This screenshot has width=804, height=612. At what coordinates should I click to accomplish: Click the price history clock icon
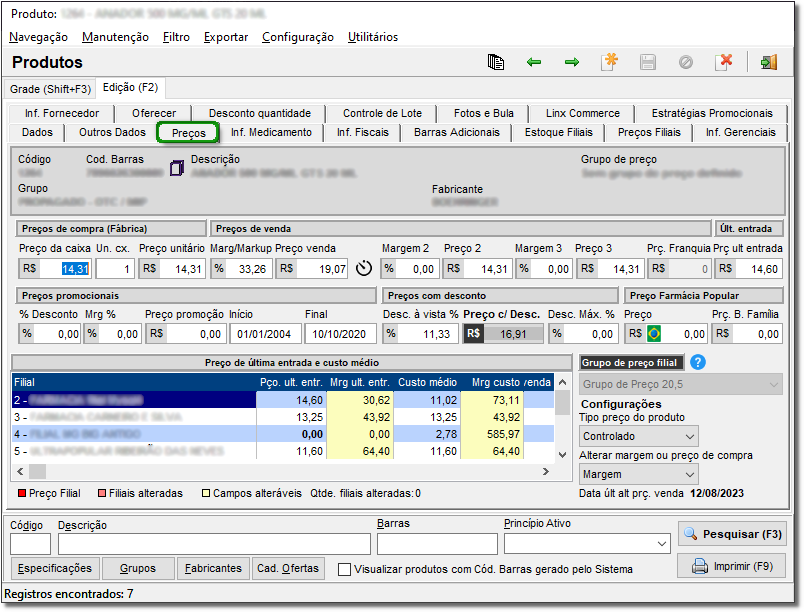click(x=364, y=269)
